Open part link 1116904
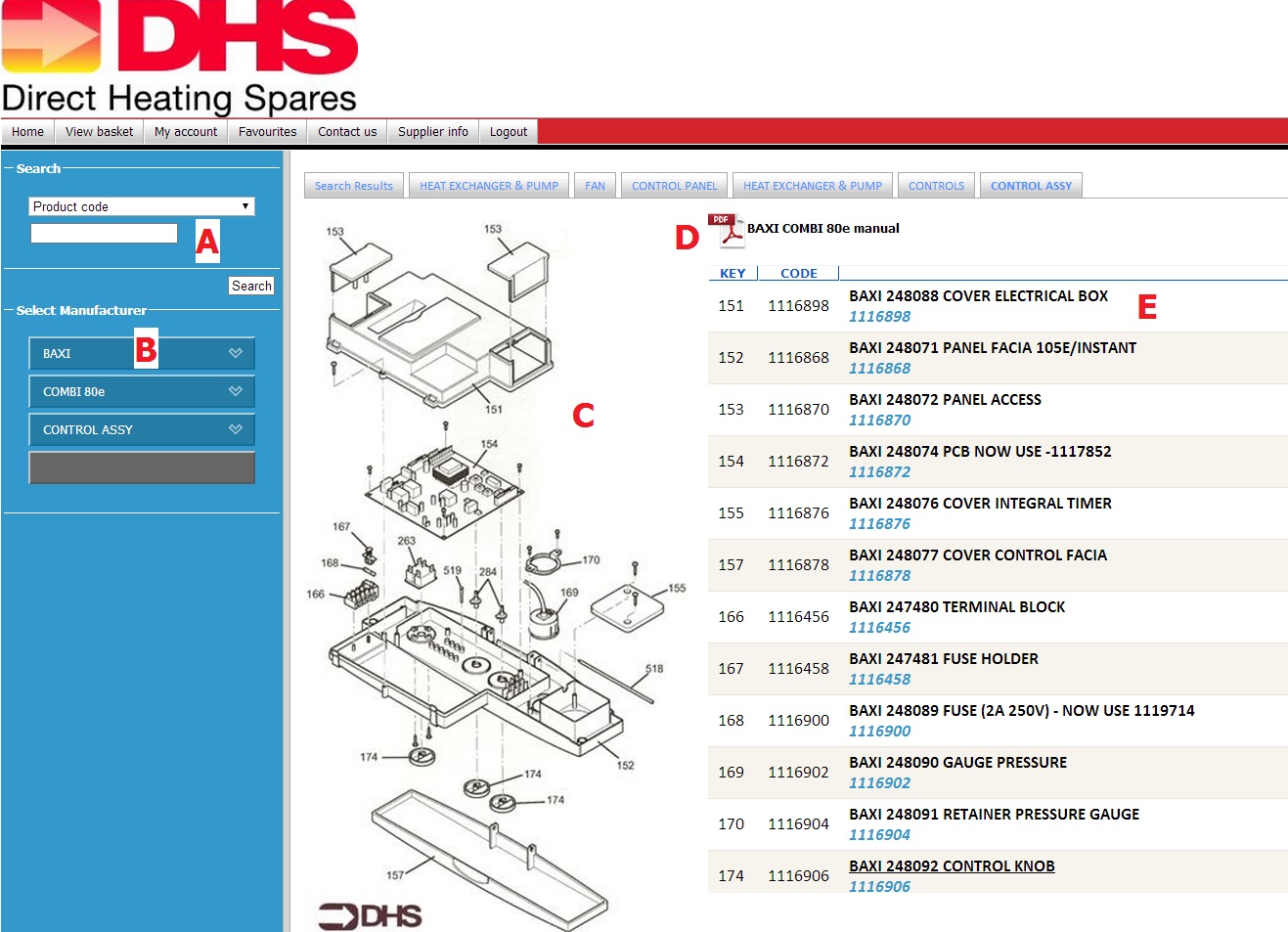The height and width of the screenshot is (932, 1288). click(x=879, y=835)
